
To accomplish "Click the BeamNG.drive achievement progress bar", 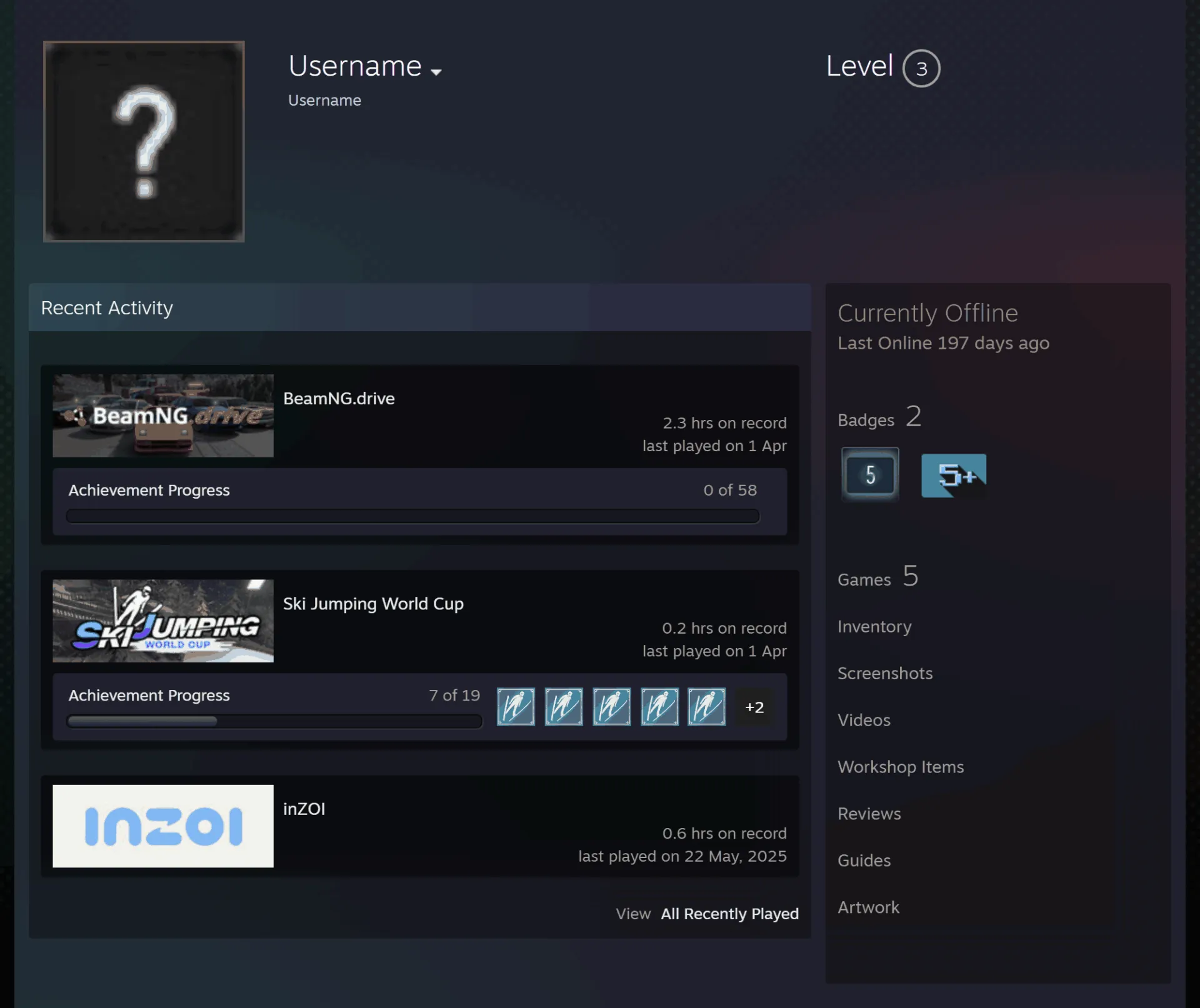I will pyautogui.click(x=412, y=516).
